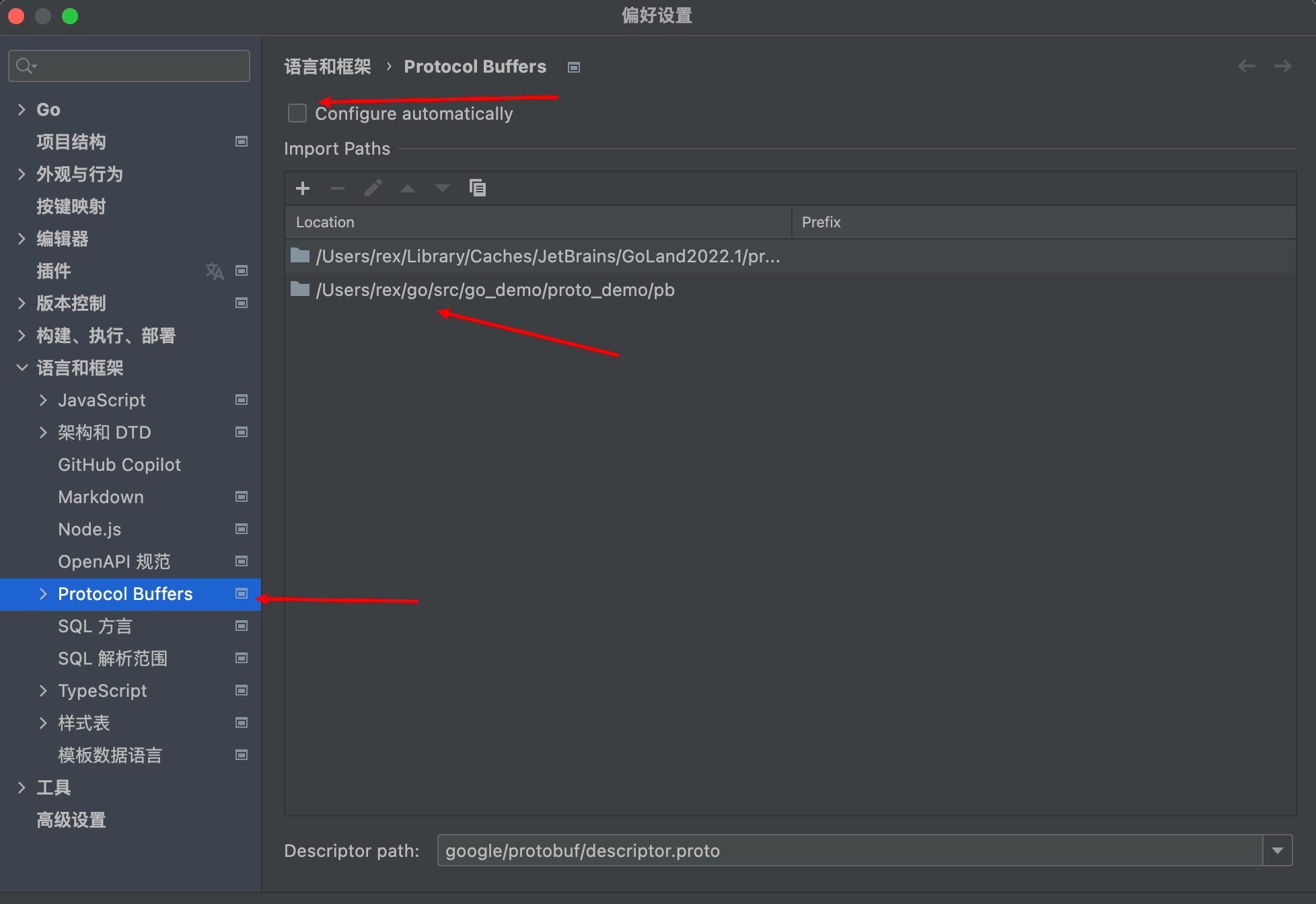Click the plus icon to add import path

303,188
